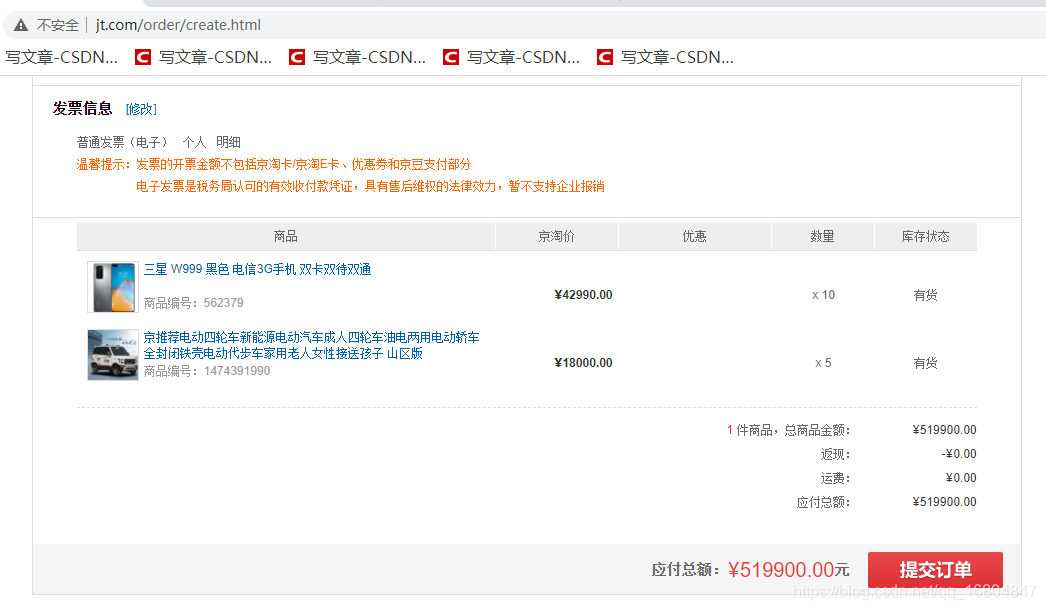
Task: Click the electric car product thumbnail
Action: coord(113,355)
